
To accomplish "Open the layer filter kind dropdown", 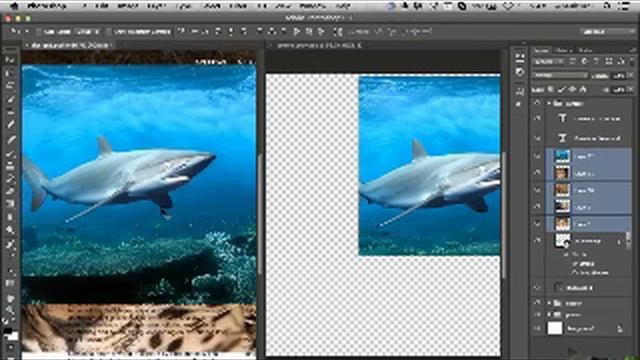I will pos(549,62).
